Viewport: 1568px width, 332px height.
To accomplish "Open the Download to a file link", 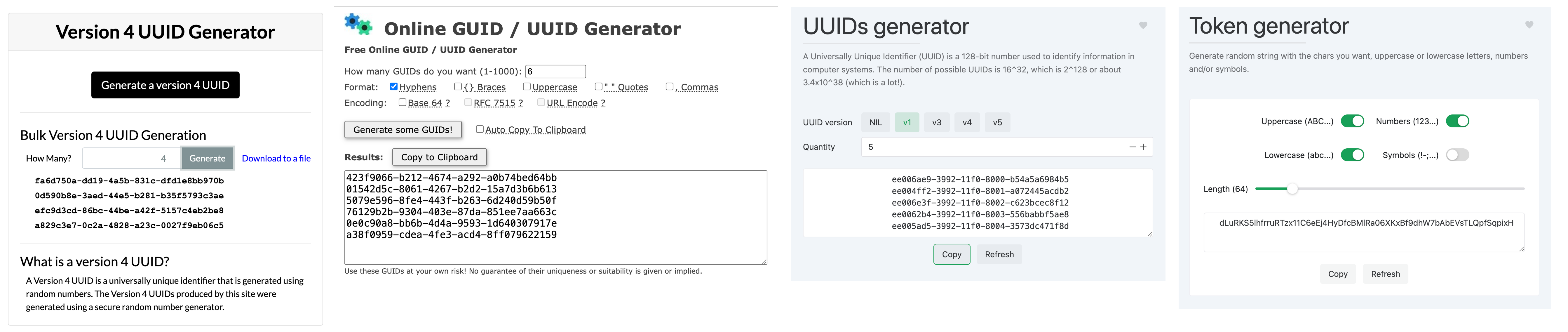I will 276,158.
